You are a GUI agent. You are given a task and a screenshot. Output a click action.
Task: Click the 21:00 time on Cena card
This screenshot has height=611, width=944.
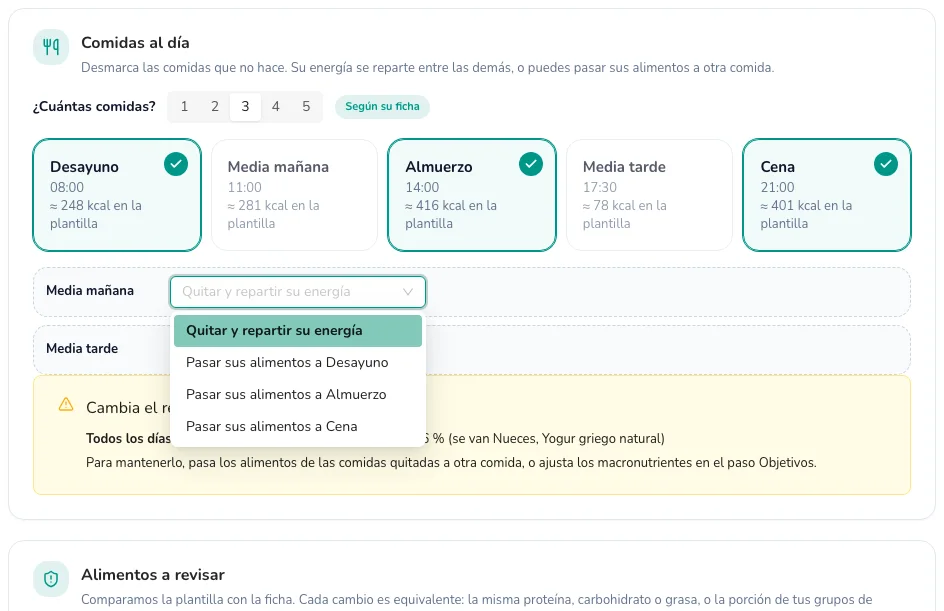(777, 187)
